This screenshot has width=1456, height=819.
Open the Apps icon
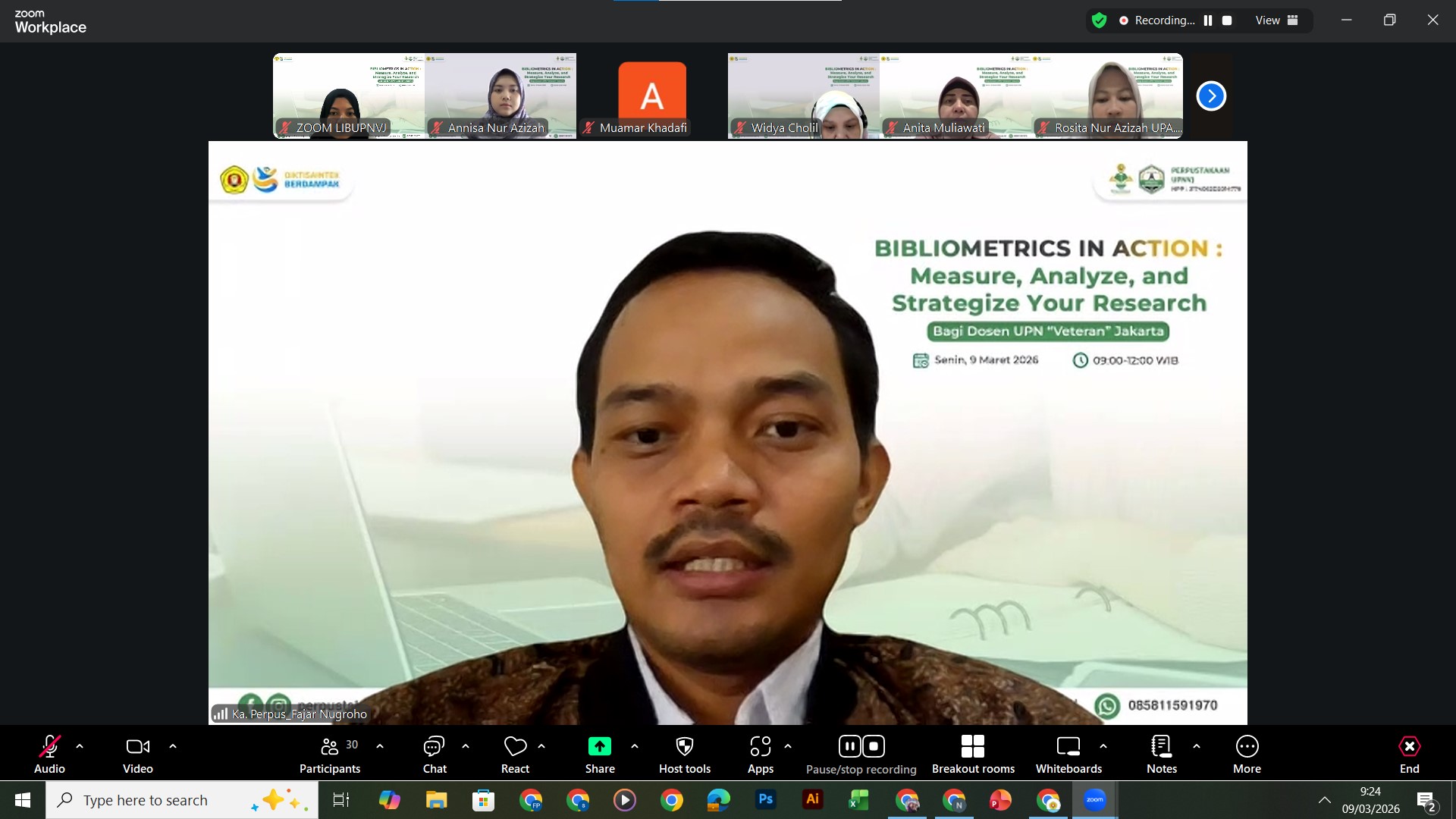tap(760, 747)
